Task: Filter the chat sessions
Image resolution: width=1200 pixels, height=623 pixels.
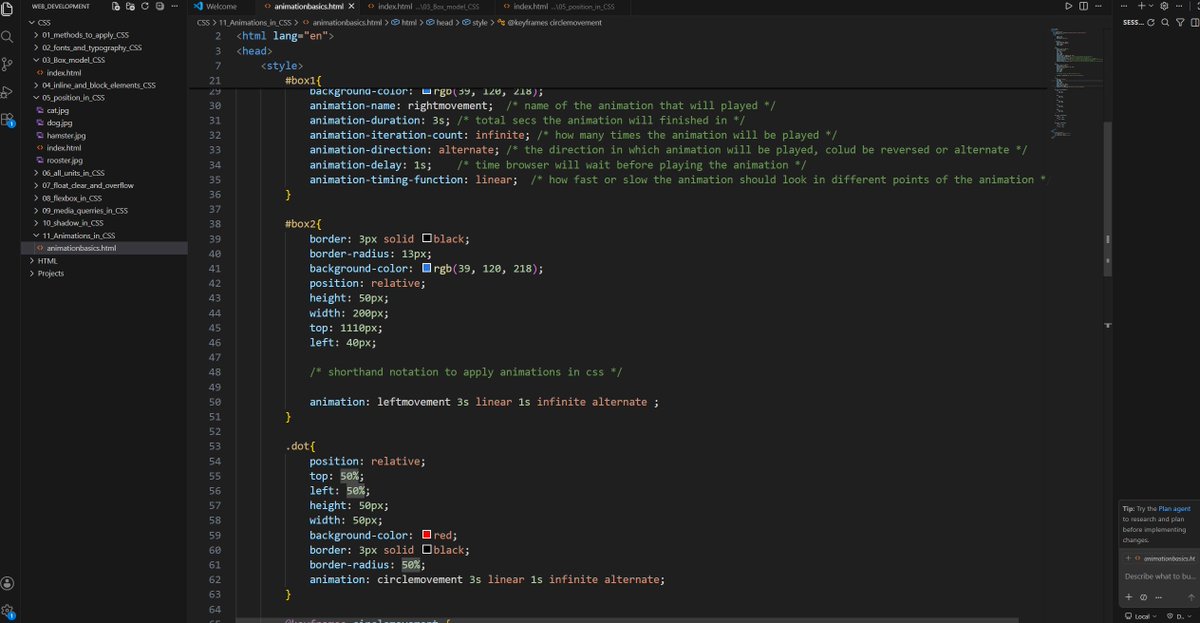Action: (x=1180, y=22)
